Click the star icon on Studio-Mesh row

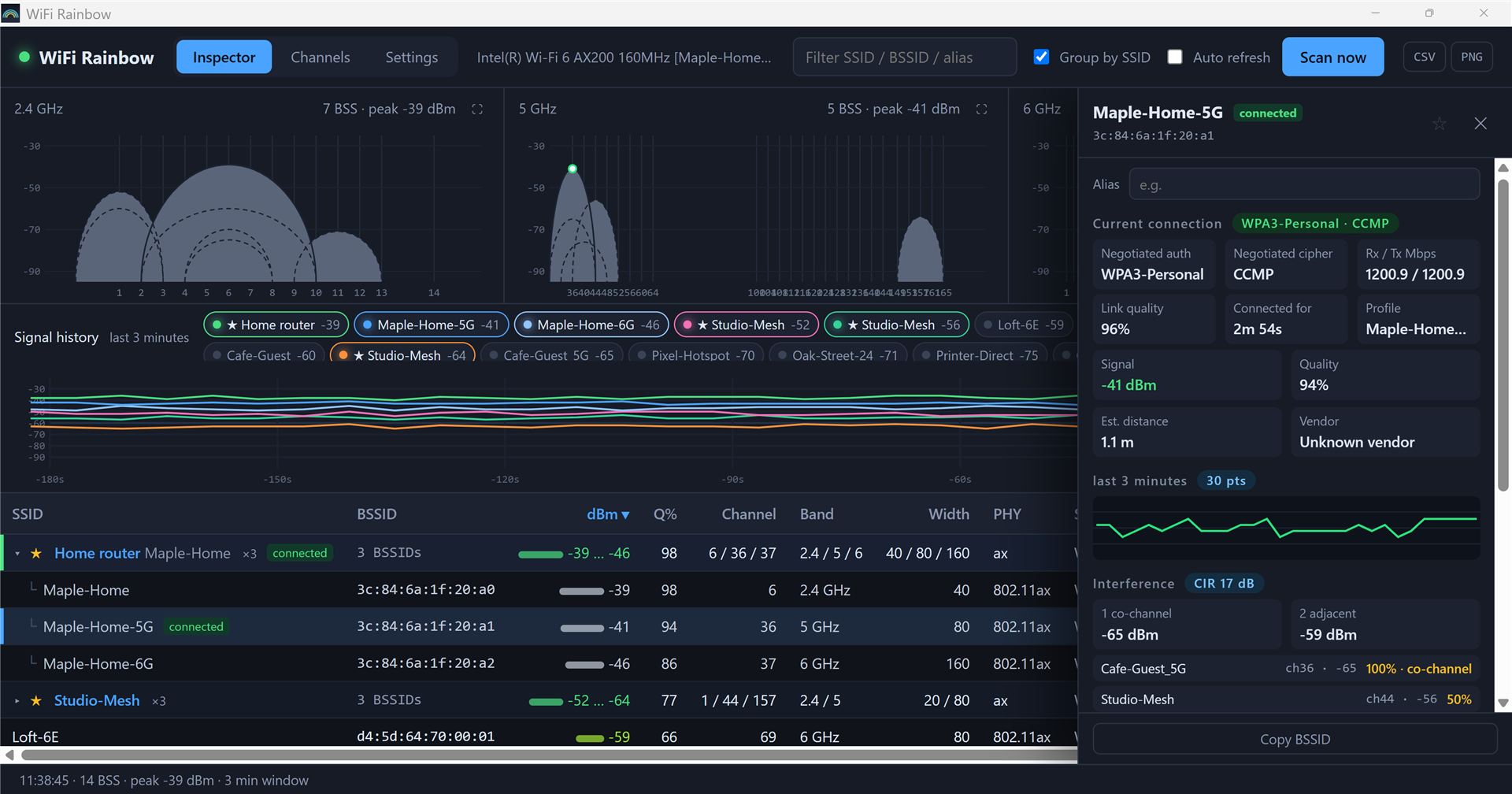(36, 700)
